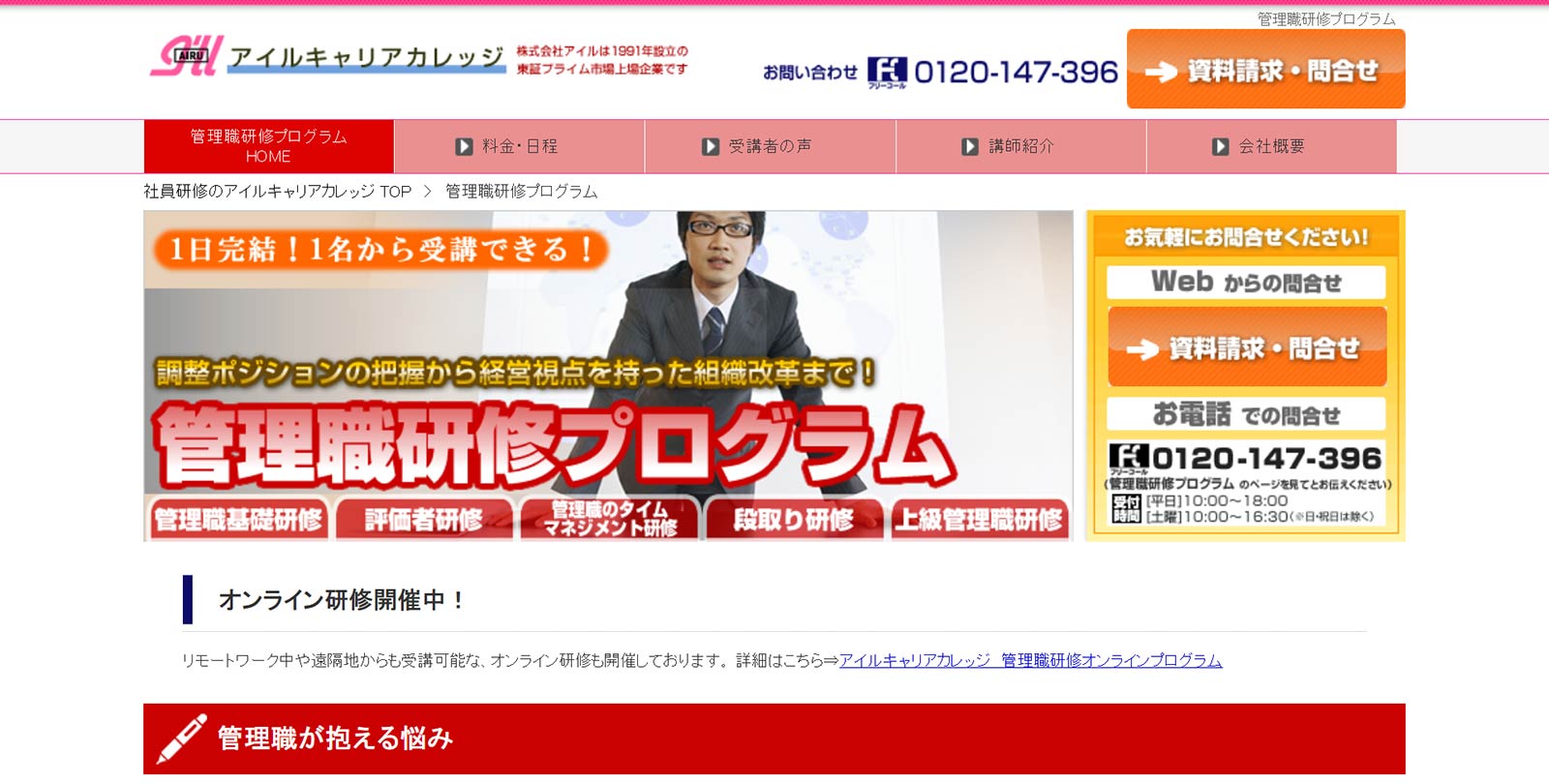
Task: Click the play icon next to 受講者の声
Action: coord(711,146)
